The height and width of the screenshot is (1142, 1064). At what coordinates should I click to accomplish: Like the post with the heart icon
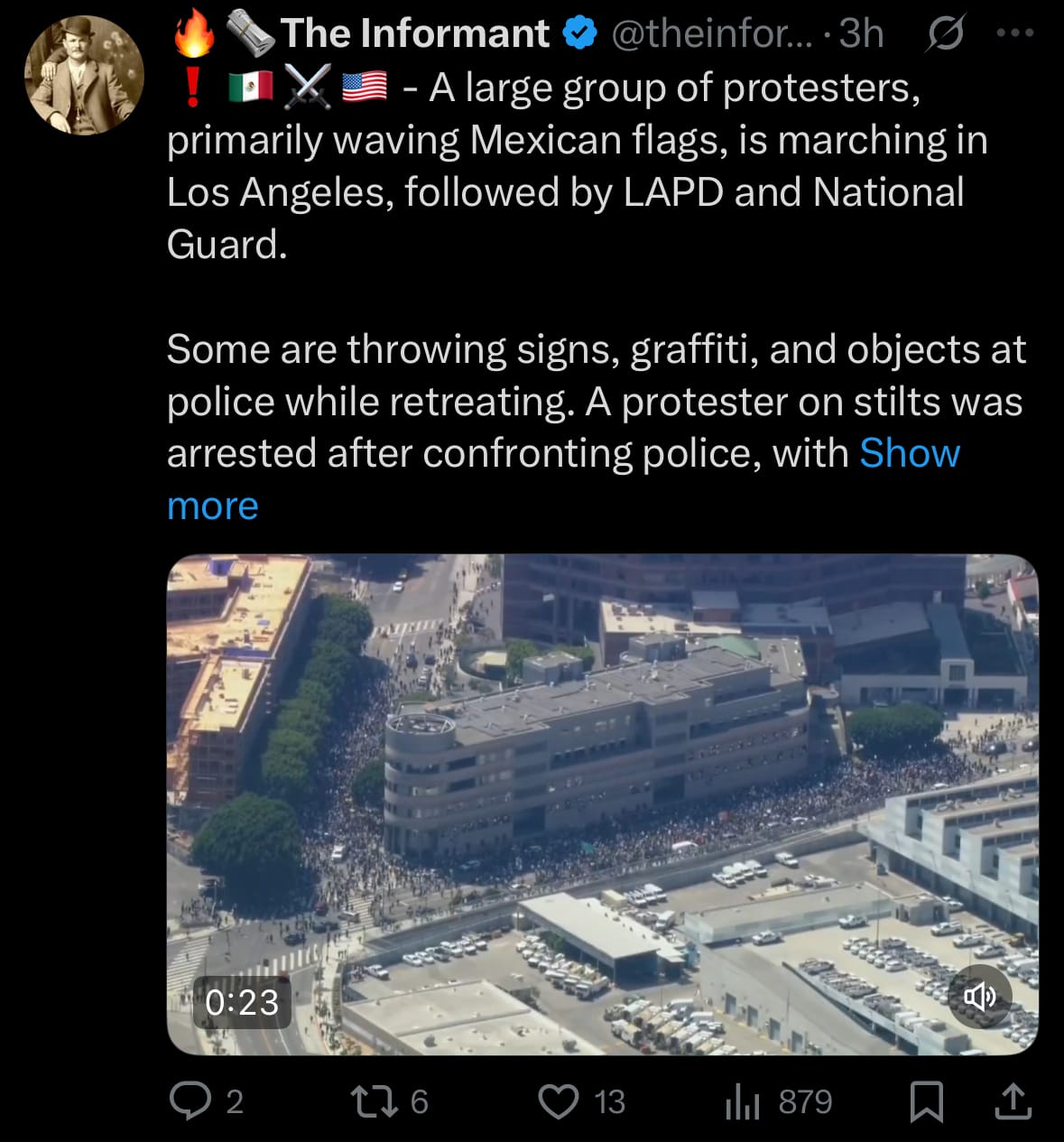[559, 1101]
